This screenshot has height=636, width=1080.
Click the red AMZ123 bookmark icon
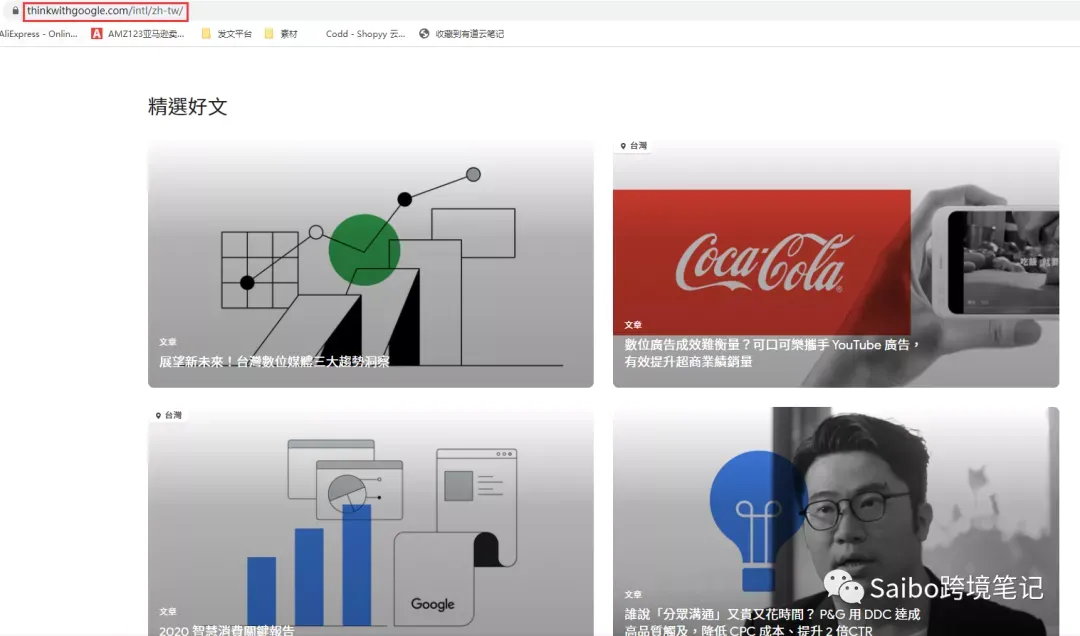96,33
